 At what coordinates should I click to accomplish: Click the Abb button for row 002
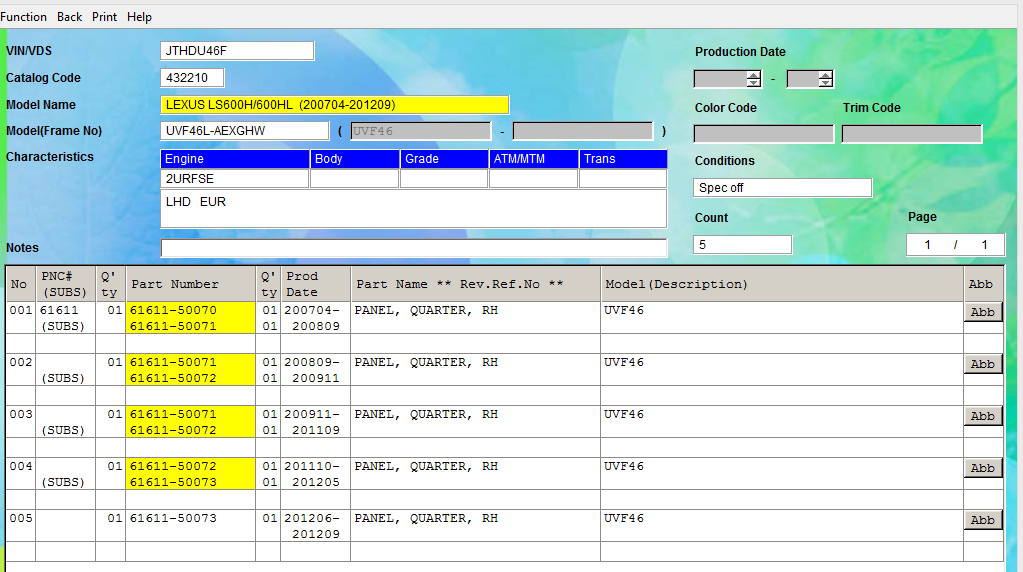click(x=983, y=364)
